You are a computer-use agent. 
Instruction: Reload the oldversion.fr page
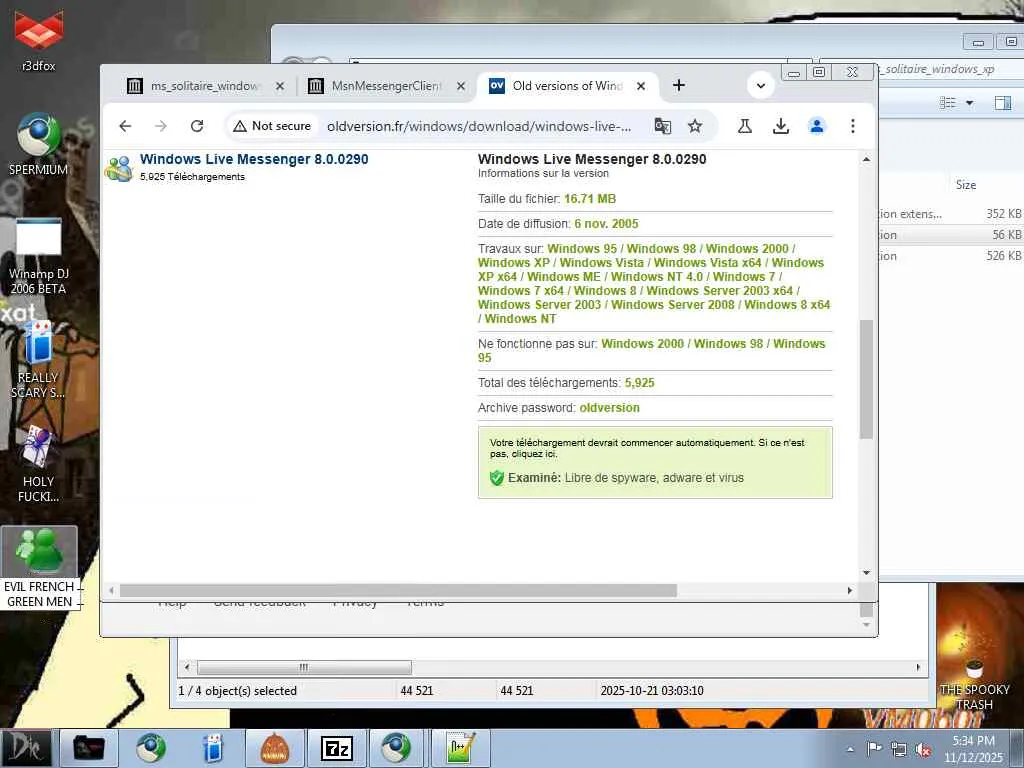click(x=197, y=126)
